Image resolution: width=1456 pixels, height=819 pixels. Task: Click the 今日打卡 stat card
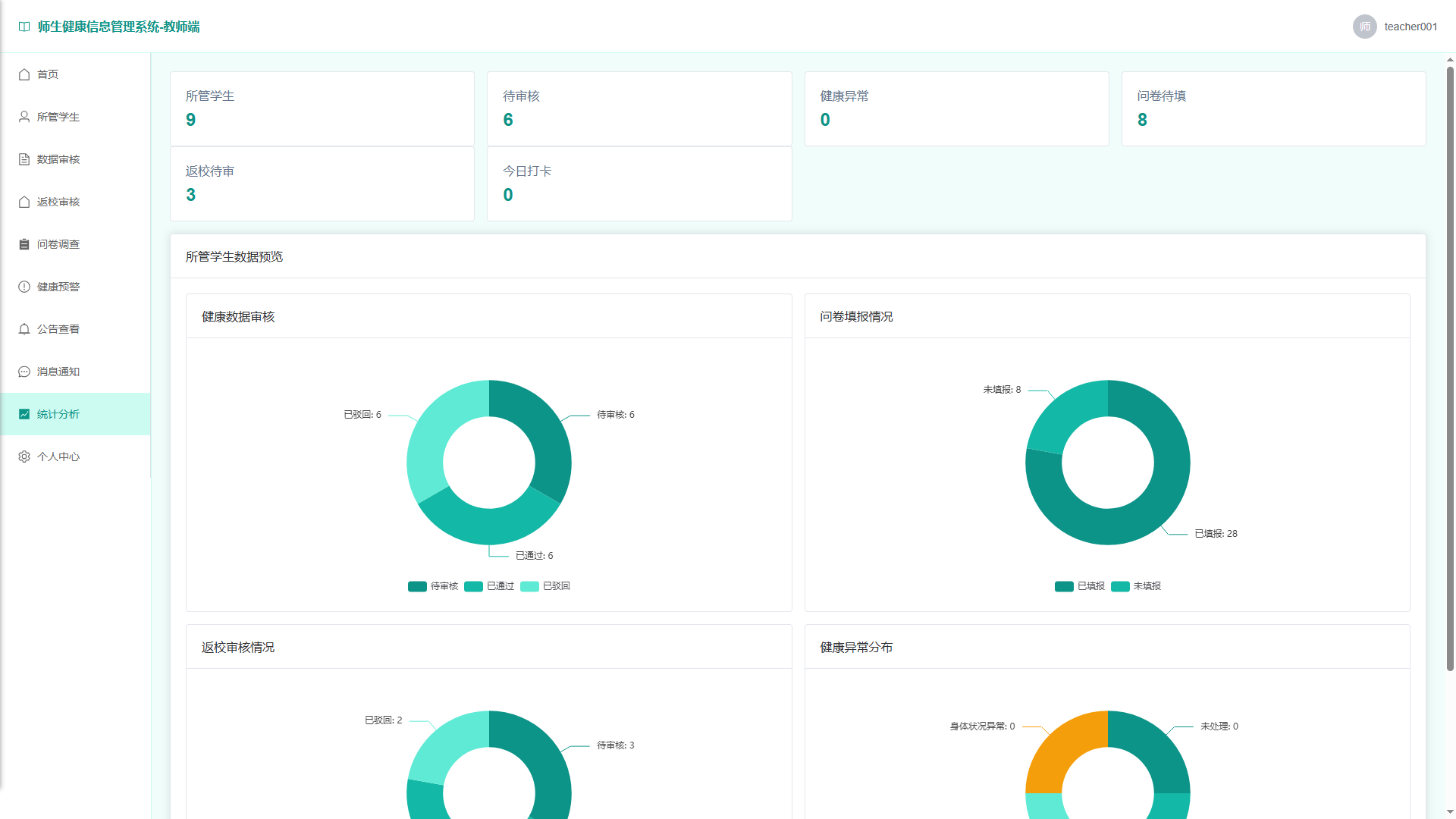tap(639, 184)
